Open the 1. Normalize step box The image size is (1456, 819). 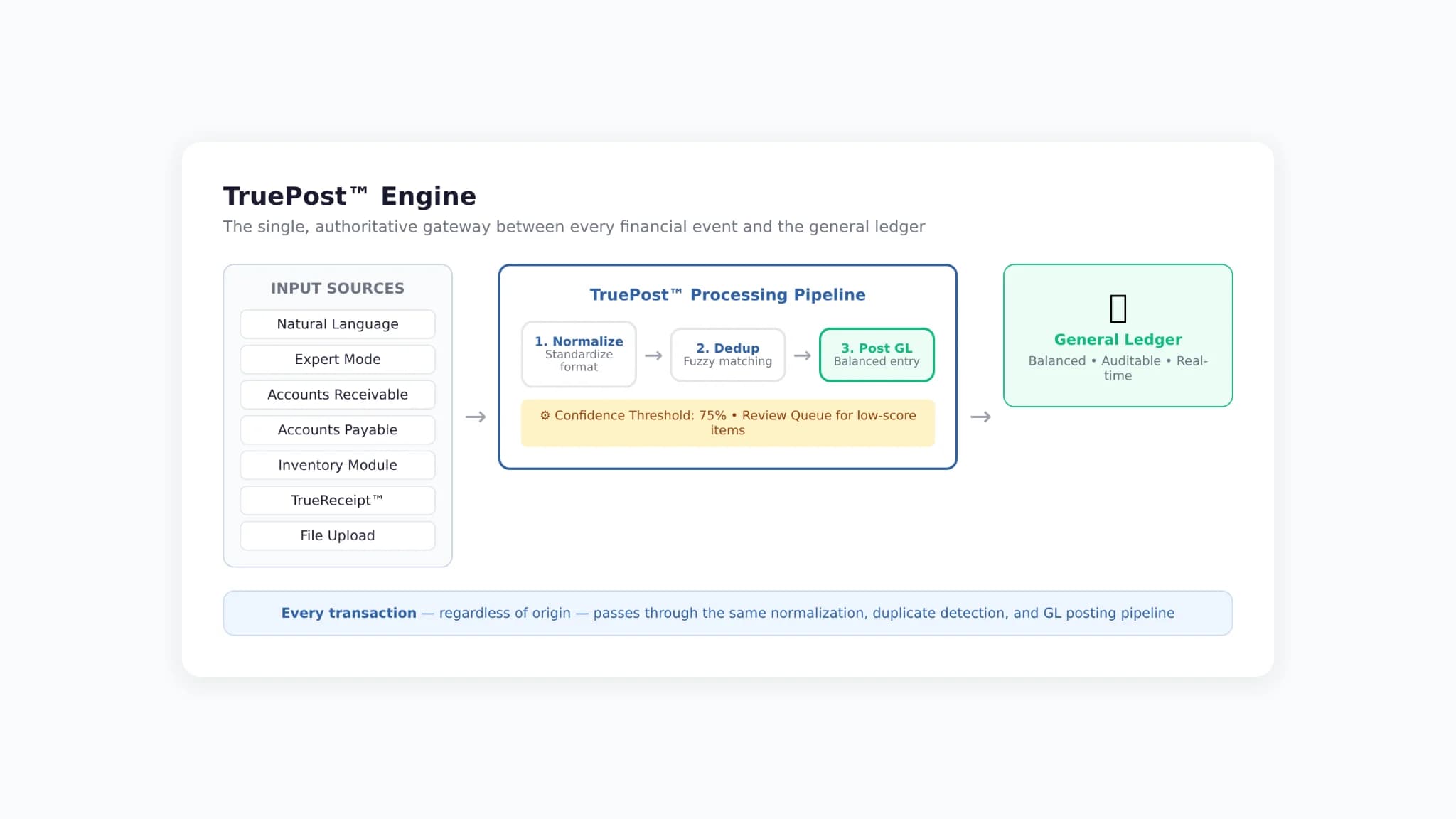(x=579, y=354)
